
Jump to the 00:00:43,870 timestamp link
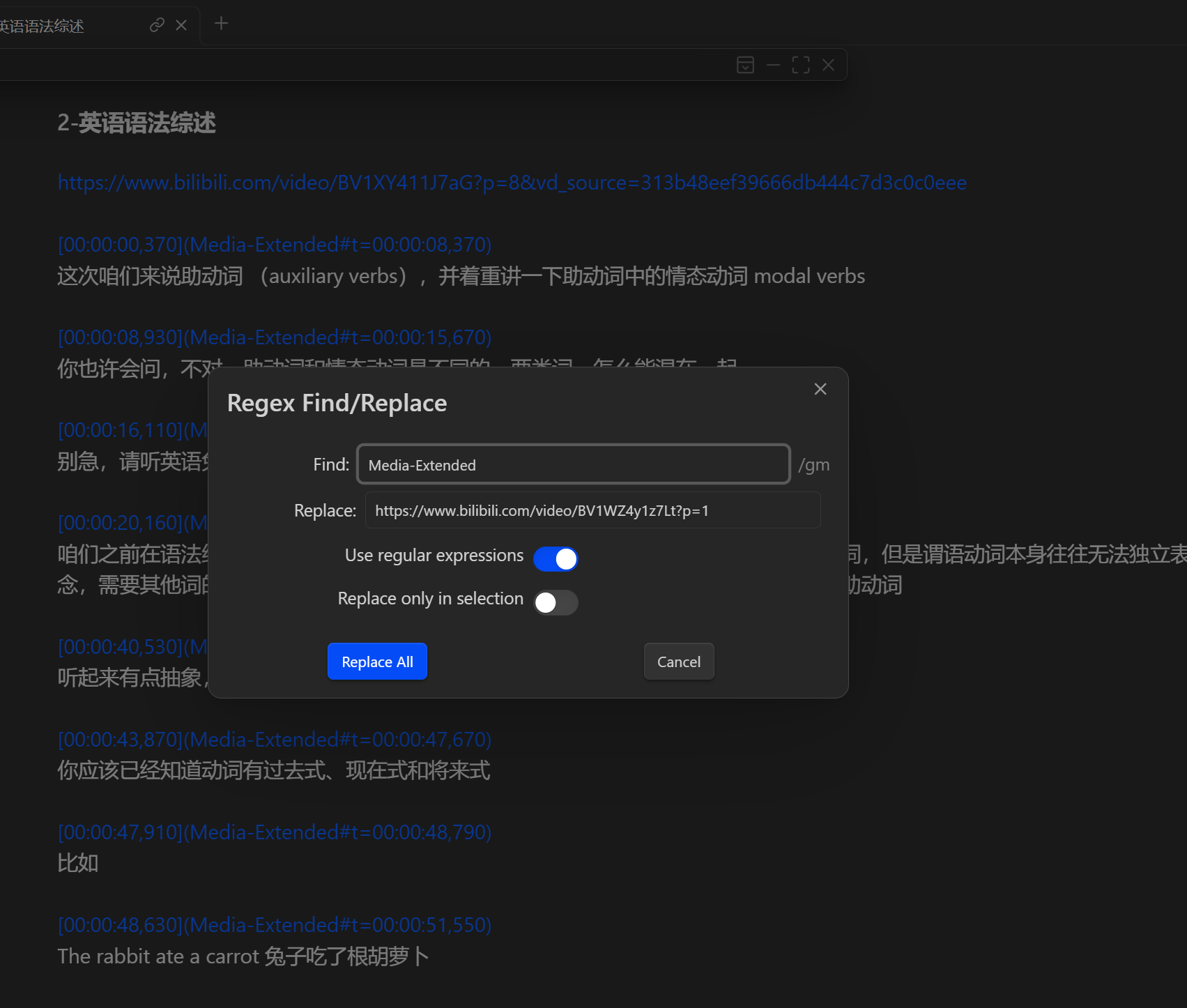(274, 740)
